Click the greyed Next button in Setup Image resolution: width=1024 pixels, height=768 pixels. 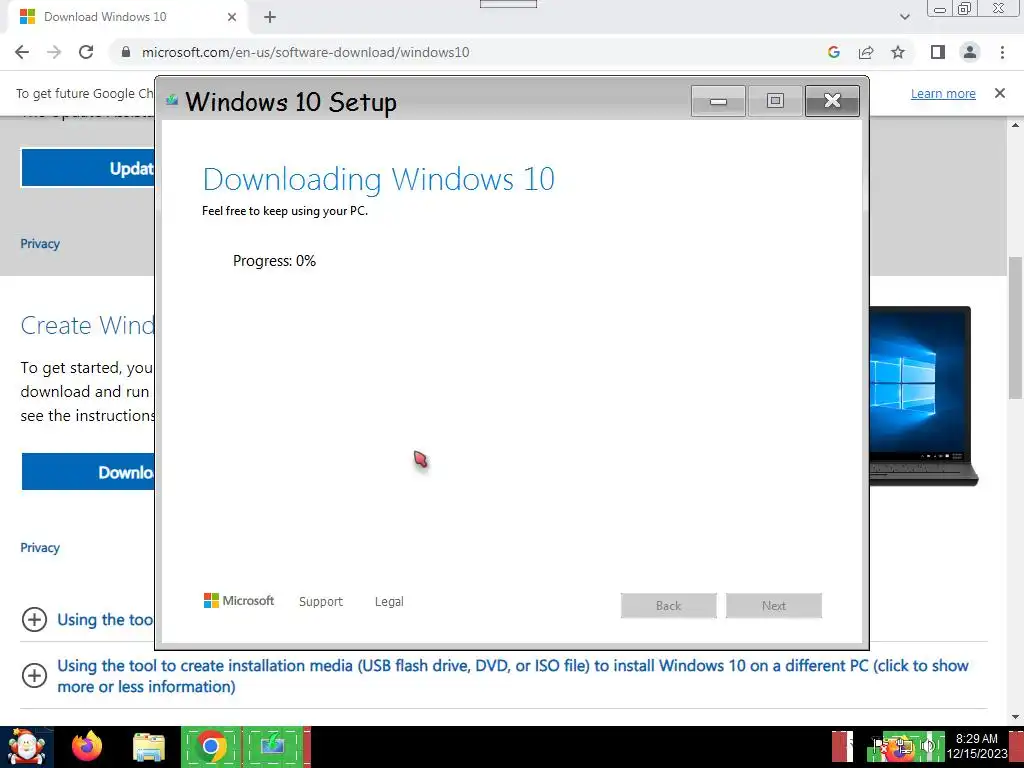[774, 605]
